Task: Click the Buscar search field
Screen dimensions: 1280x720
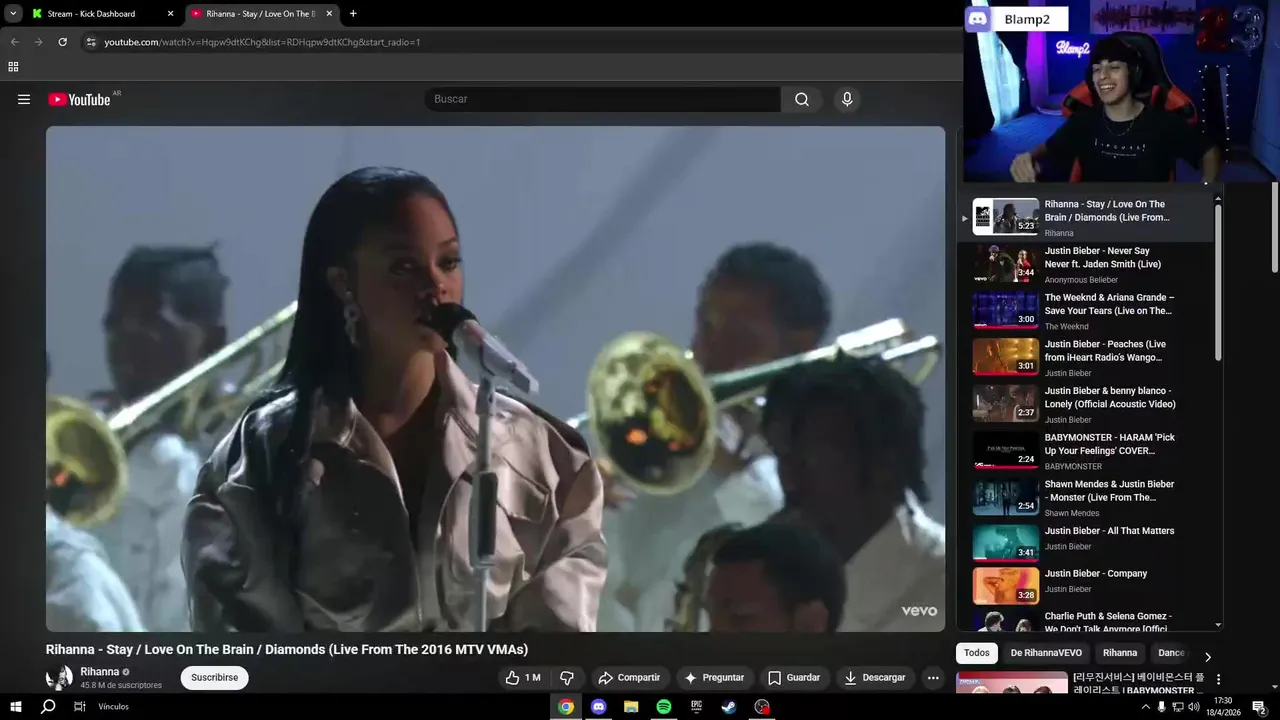Action: (603, 99)
